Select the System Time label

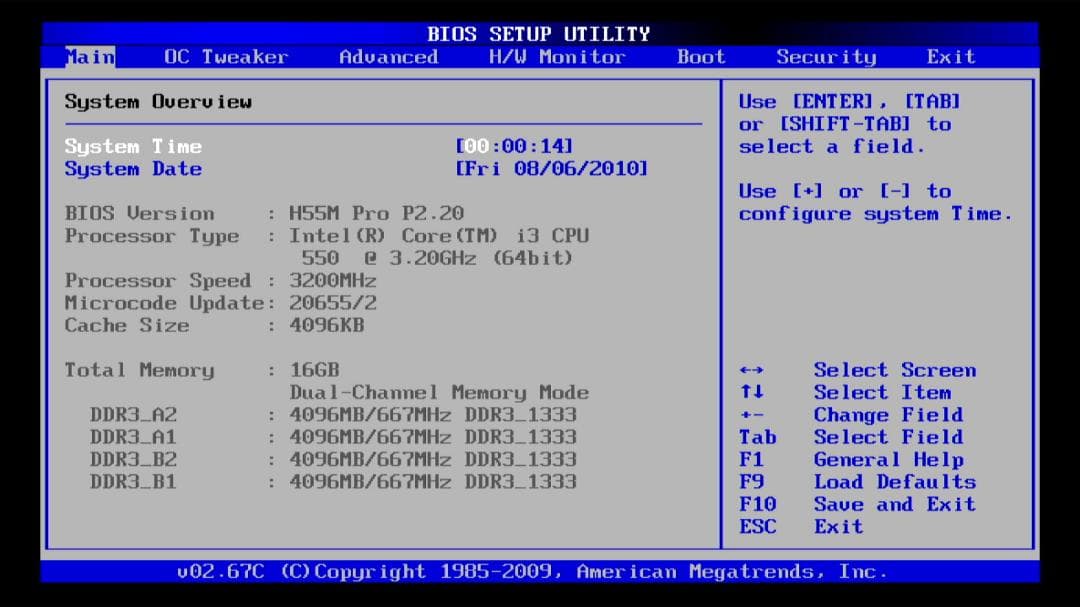[x=133, y=147]
